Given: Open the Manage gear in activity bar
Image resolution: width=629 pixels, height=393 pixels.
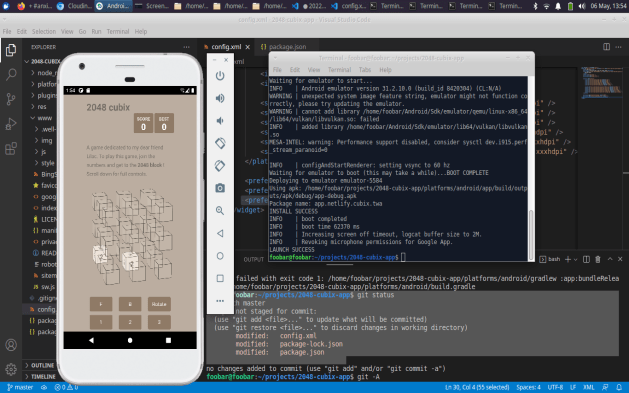Looking at the screenshot, I should (11, 369).
